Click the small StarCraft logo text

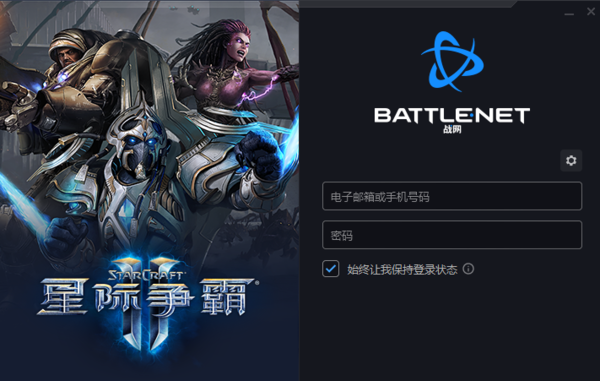[147, 275]
